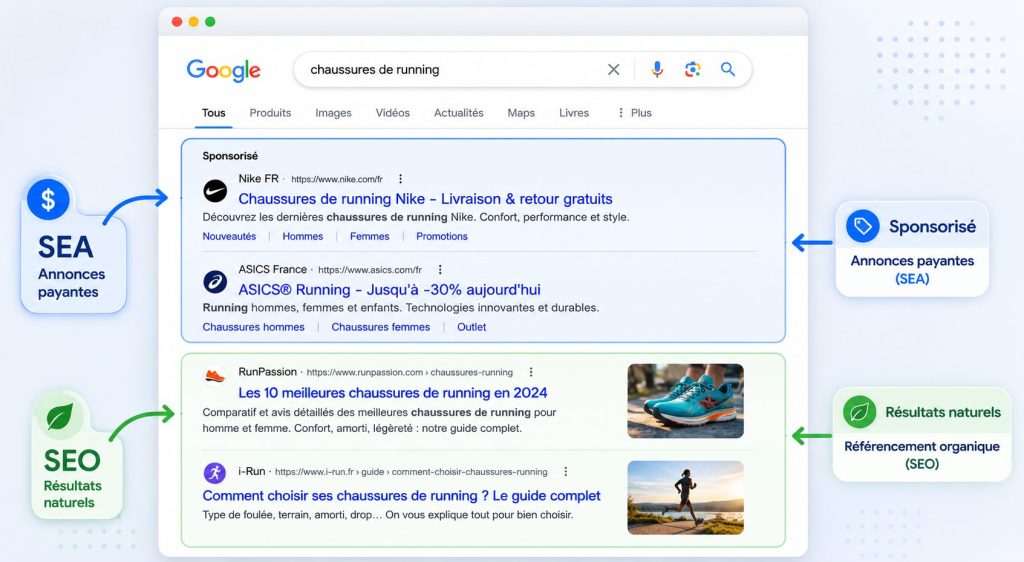Open Chaussures de running Nike ad headline
The height and width of the screenshot is (562, 1024).
tap(426, 199)
